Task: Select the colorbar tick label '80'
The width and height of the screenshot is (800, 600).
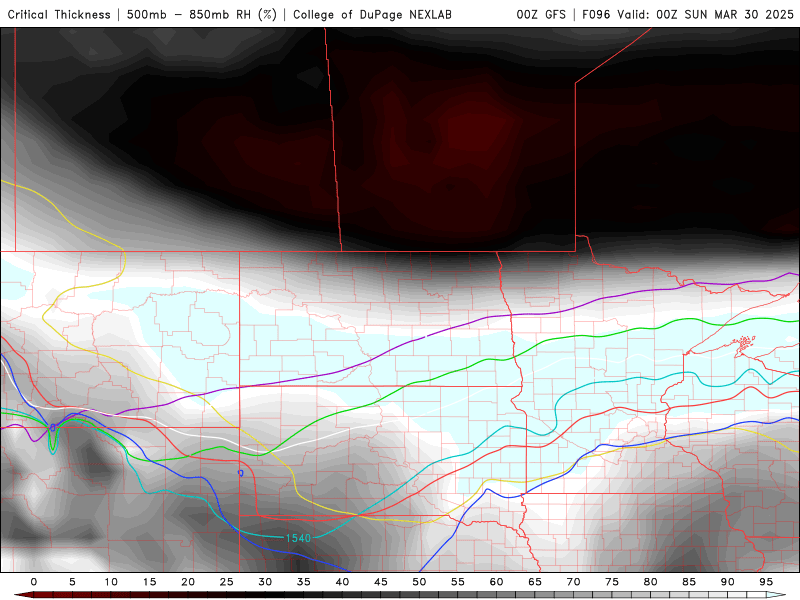Action: (651, 582)
